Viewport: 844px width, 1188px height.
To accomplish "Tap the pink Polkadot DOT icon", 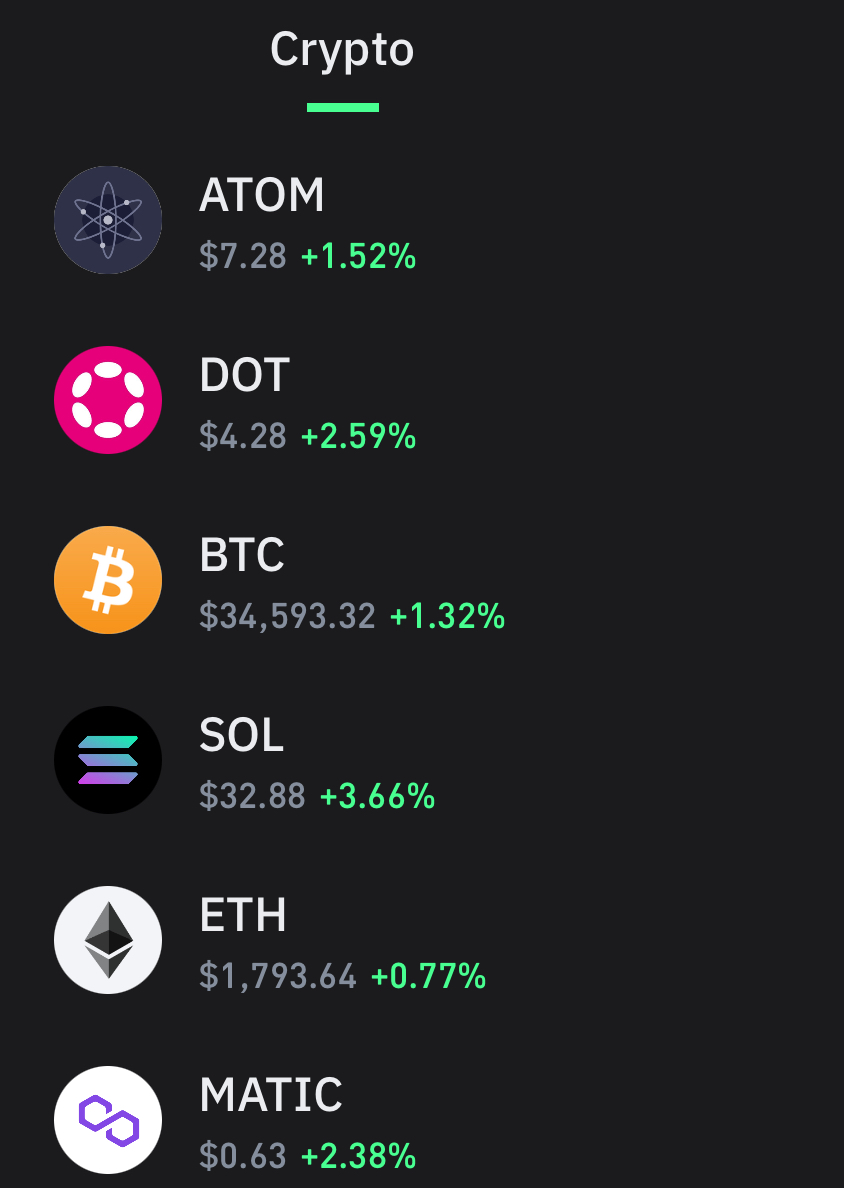I will [x=108, y=400].
